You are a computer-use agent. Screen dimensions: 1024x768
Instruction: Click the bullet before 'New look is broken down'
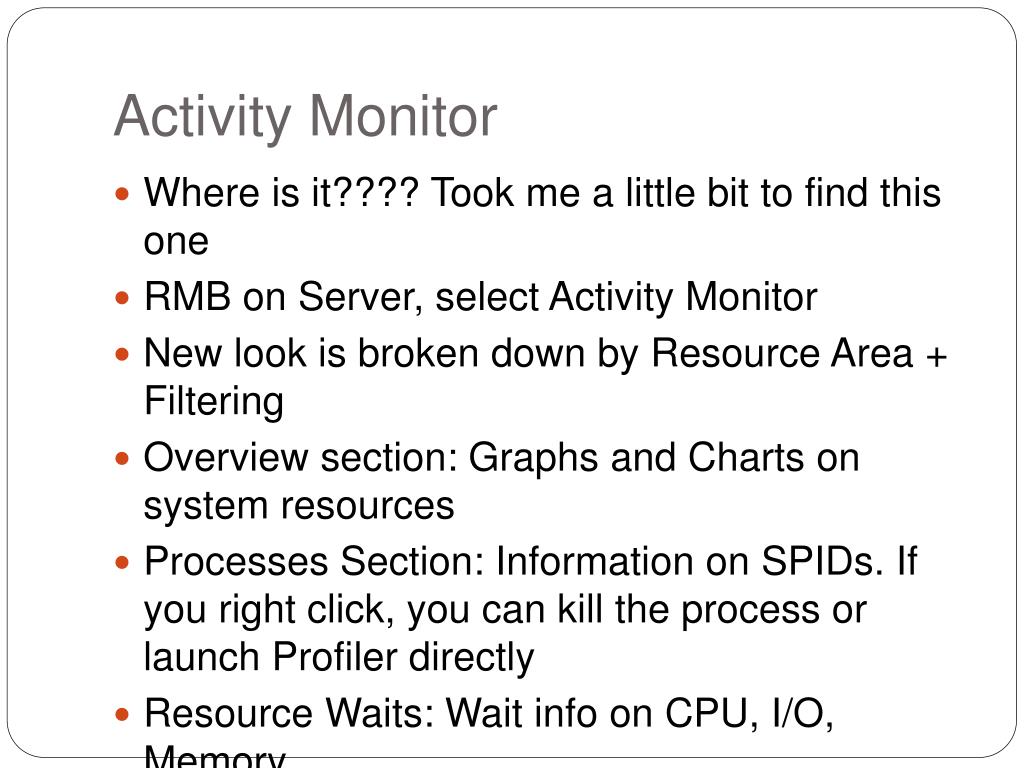tap(122, 355)
